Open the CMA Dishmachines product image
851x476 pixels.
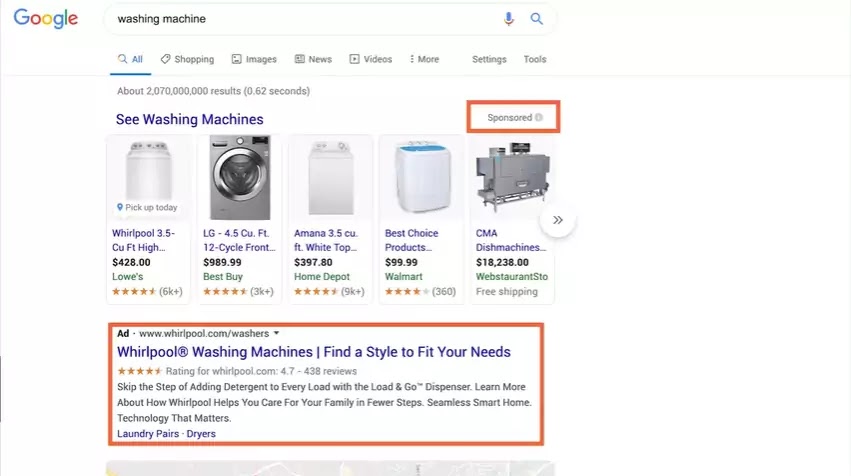[512, 176]
